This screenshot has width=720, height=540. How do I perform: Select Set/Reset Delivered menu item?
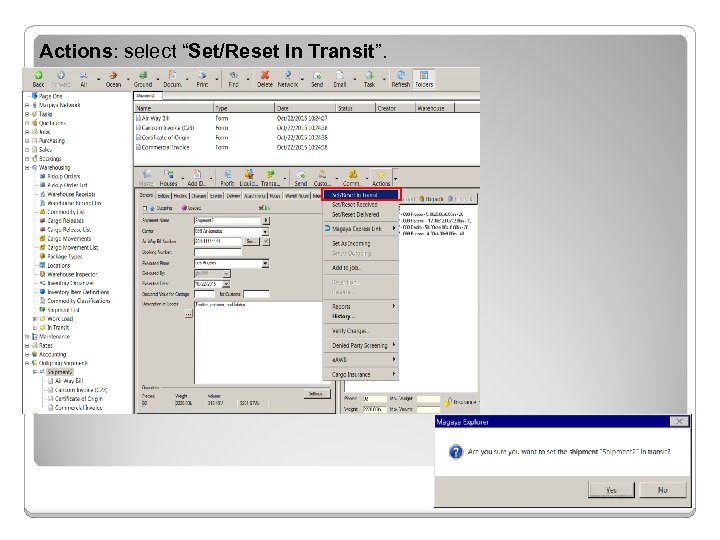click(x=360, y=214)
